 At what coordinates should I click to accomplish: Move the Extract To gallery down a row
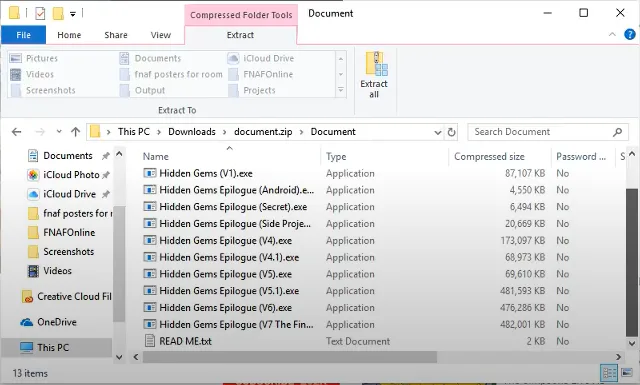[x=340, y=74]
